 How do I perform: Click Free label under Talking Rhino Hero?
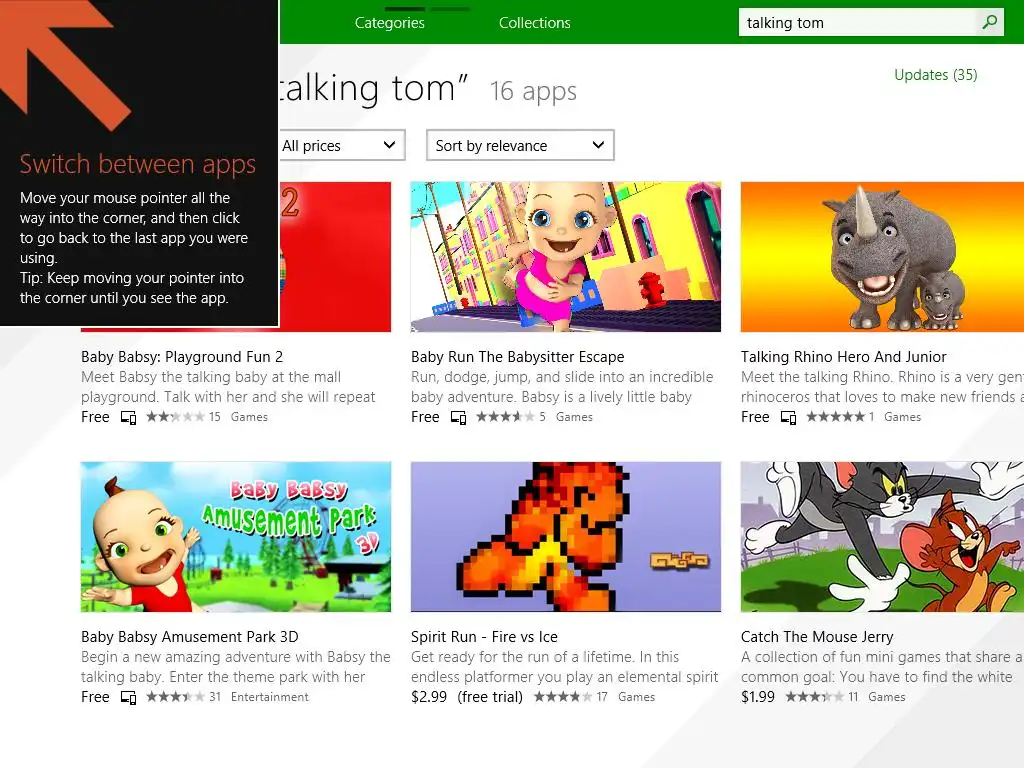[x=755, y=417]
